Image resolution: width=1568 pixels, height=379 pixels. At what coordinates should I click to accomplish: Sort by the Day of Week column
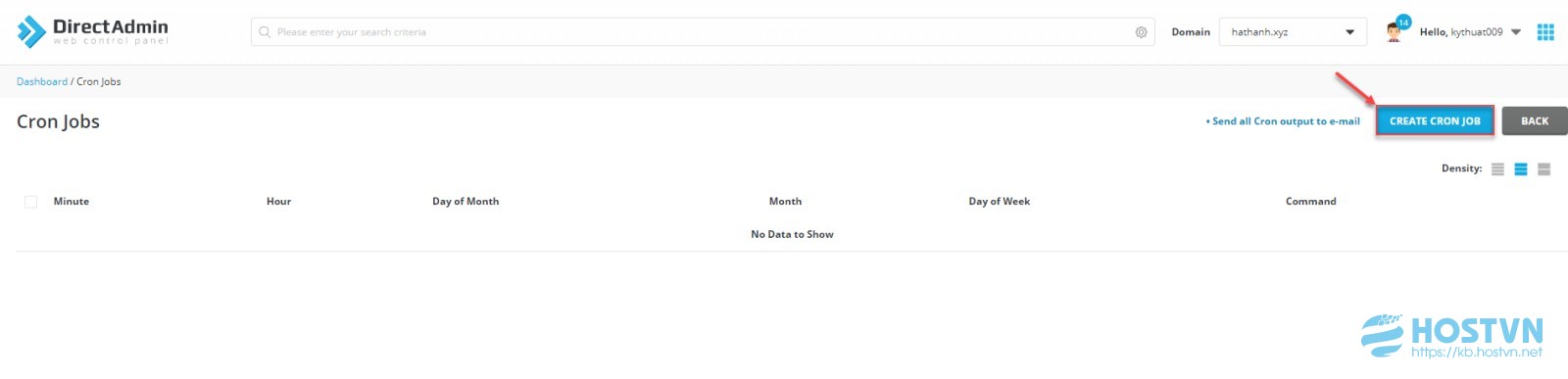(999, 202)
